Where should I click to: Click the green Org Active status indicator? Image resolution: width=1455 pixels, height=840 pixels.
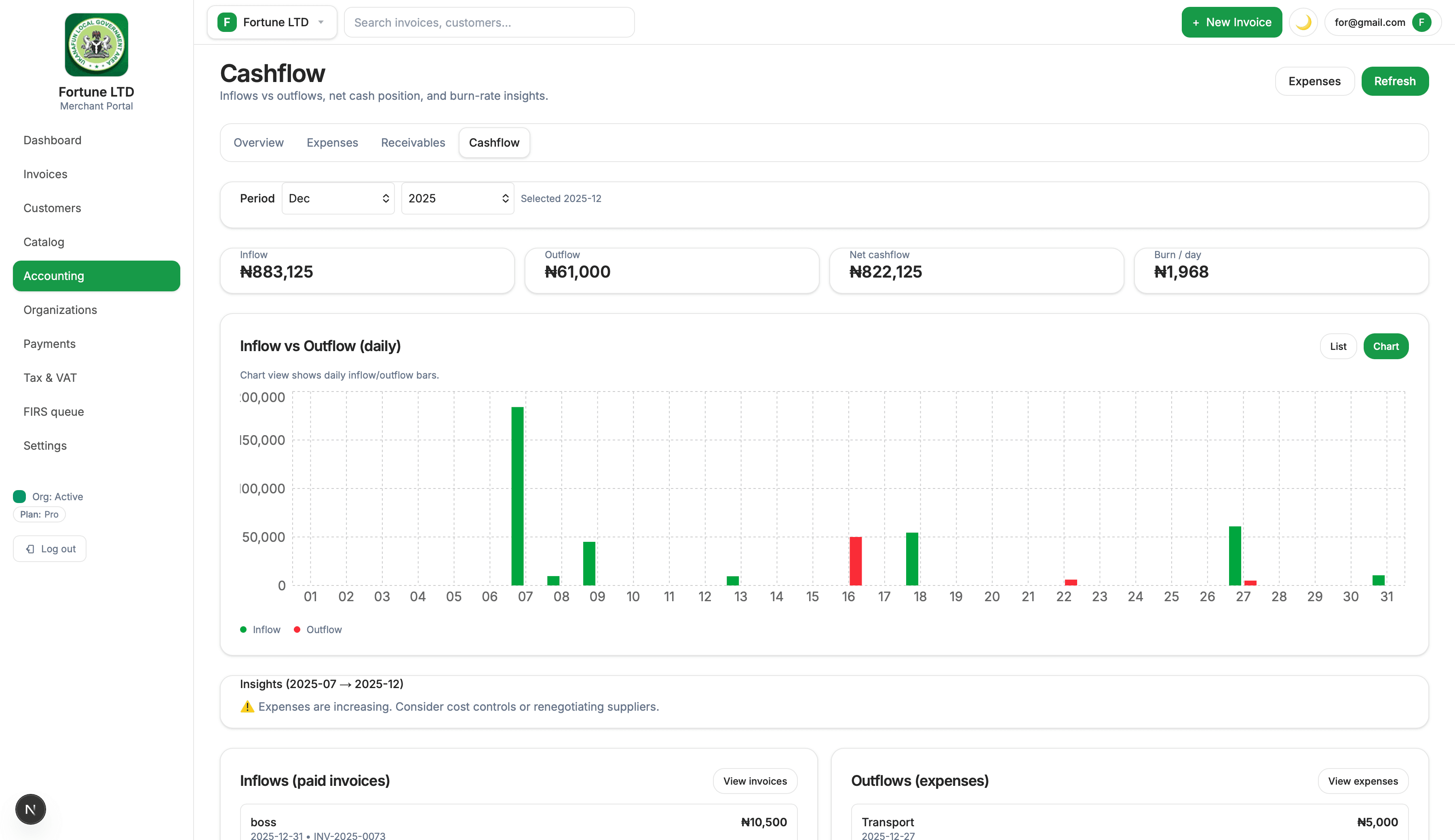(x=20, y=496)
